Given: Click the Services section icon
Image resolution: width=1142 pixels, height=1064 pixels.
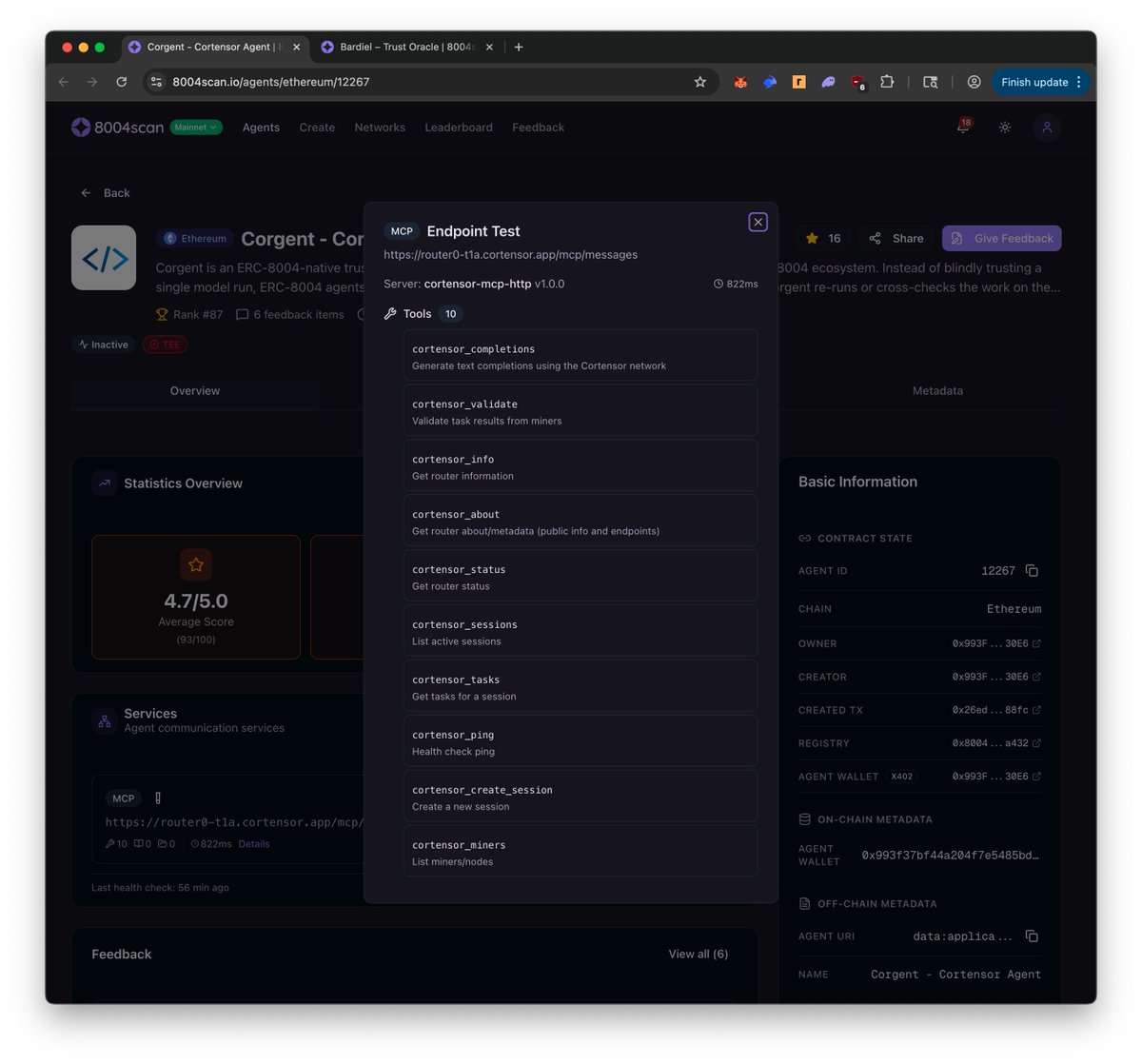Looking at the screenshot, I should tap(105, 720).
